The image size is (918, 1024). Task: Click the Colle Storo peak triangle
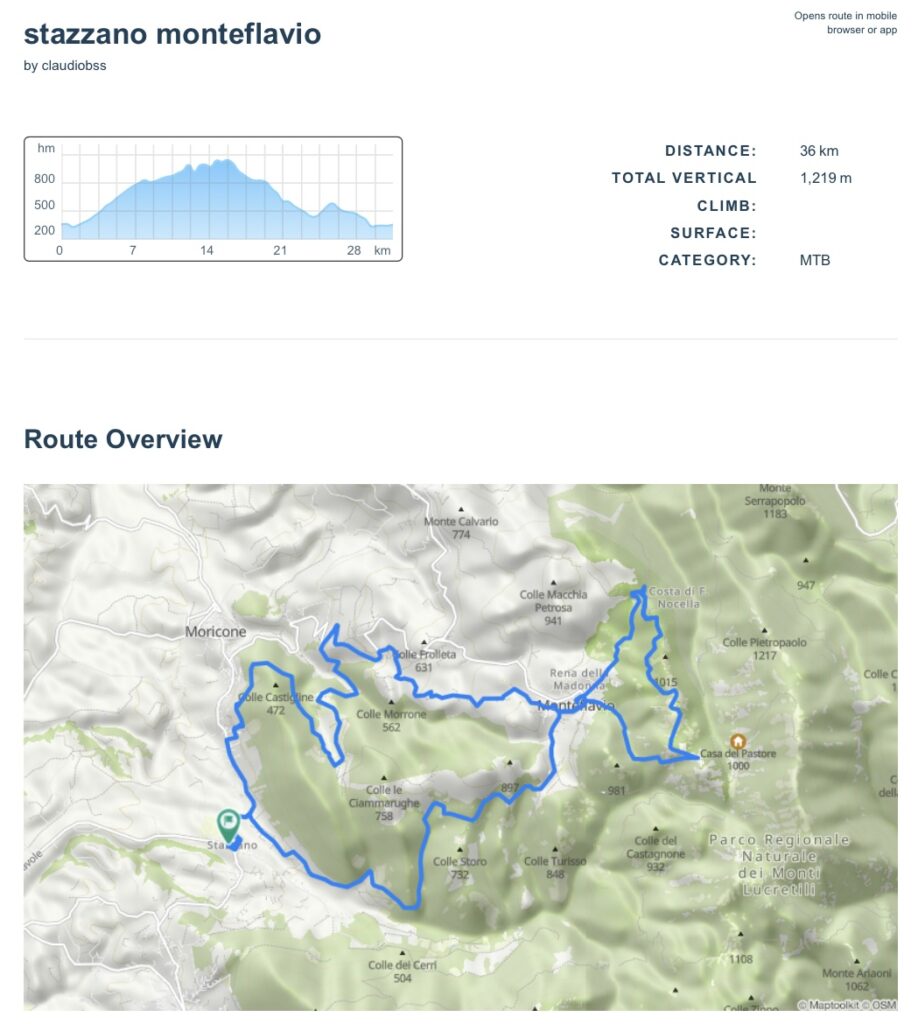[x=460, y=849]
